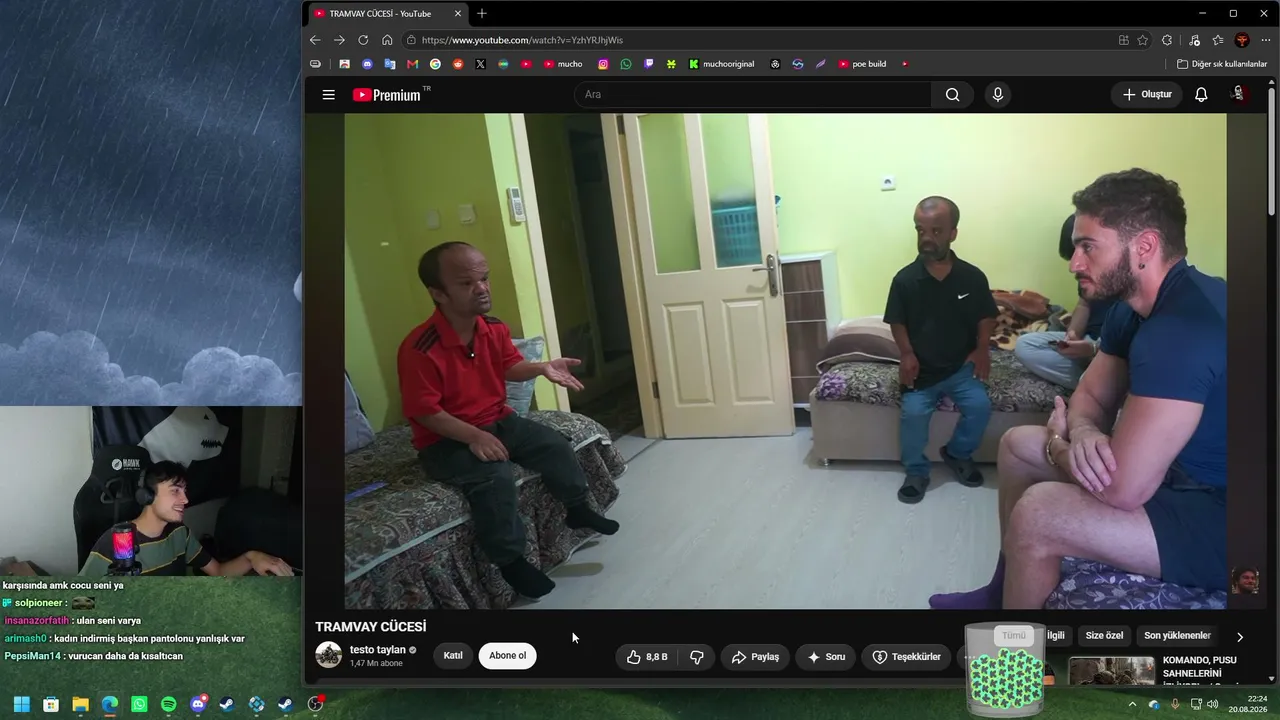Click the browser home button
This screenshot has height=720, width=1280.
pos(387,40)
